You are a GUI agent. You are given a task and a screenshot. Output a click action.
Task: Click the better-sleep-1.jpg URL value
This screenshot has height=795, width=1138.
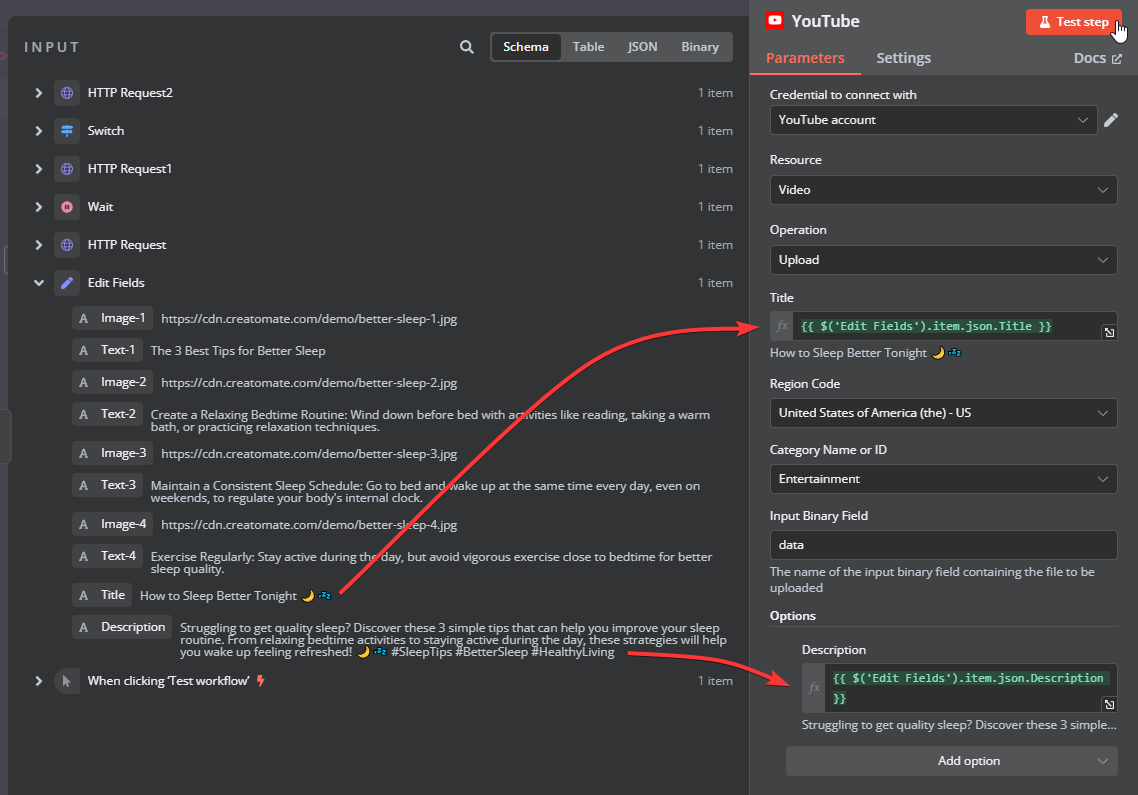tap(309, 319)
